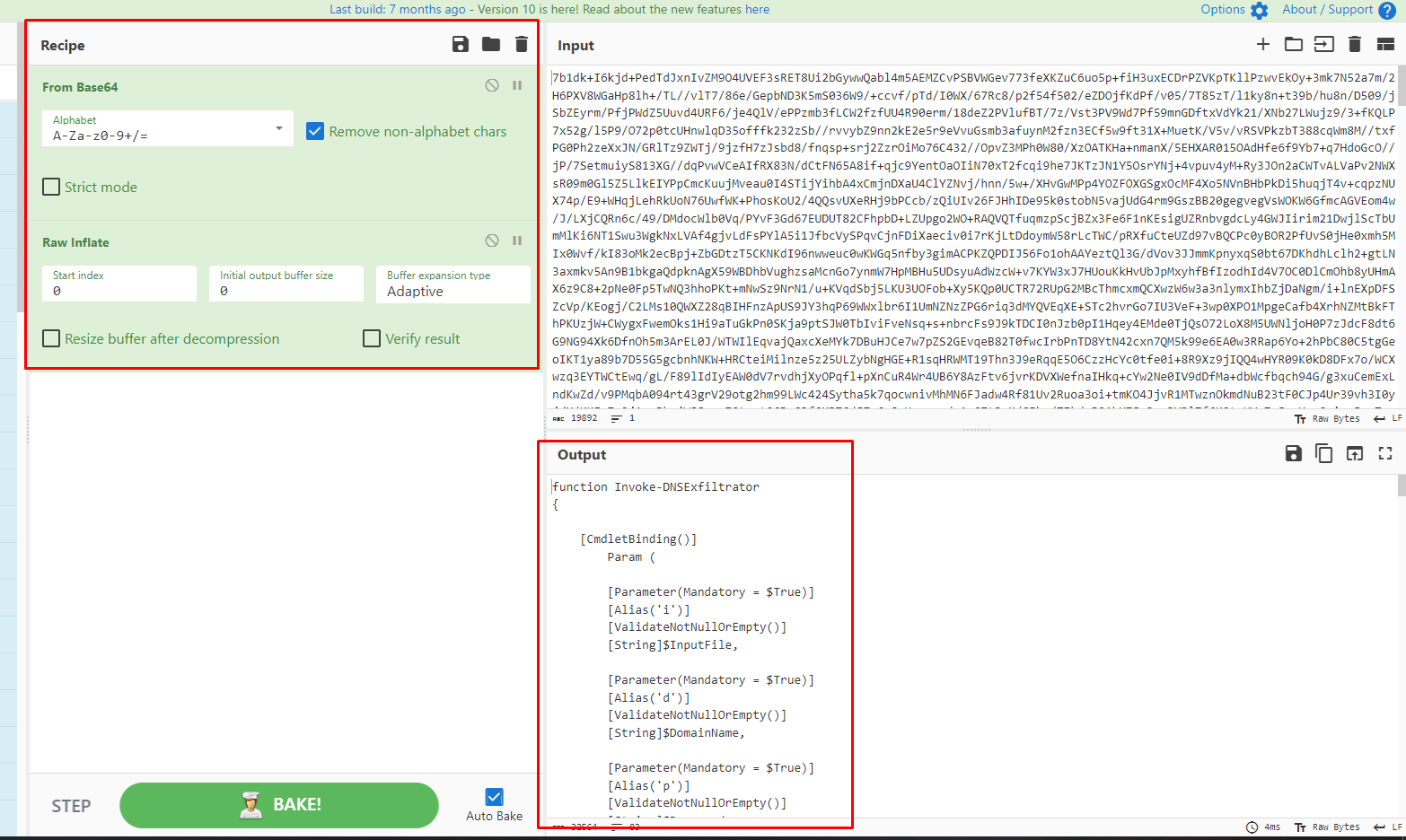Open Buffer expansion type dropdown

(453, 284)
